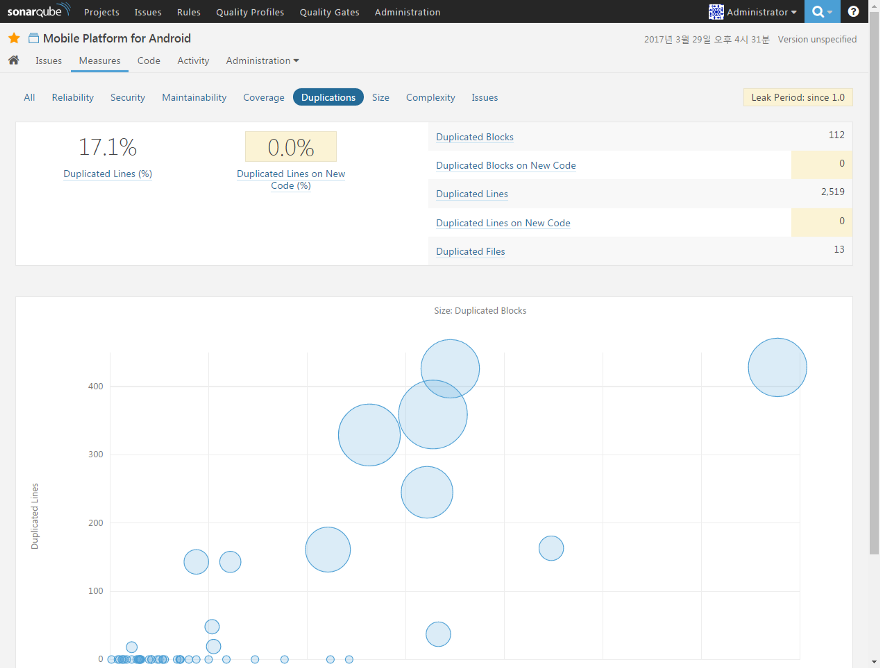Screen dimensions: 880x668
Task: Open the Duplicated Lines measure link
Action: click(472, 194)
